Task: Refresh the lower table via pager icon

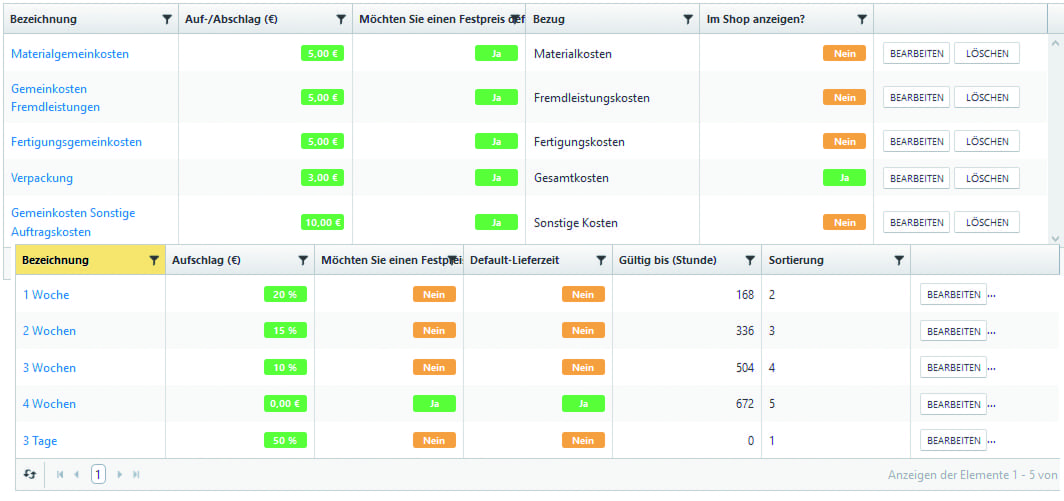Action: 30,475
